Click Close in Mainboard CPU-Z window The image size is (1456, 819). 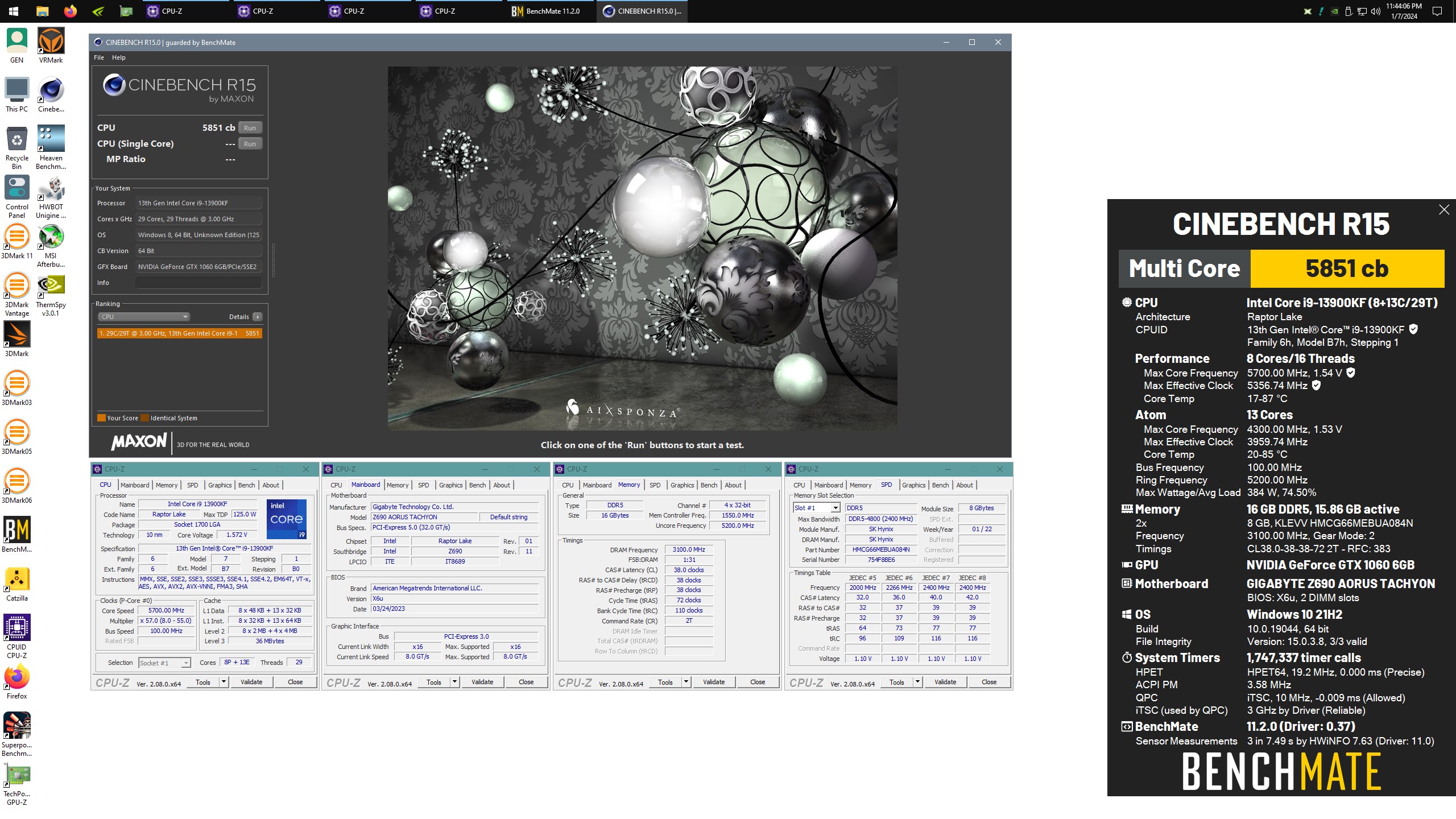pyautogui.click(x=526, y=682)
